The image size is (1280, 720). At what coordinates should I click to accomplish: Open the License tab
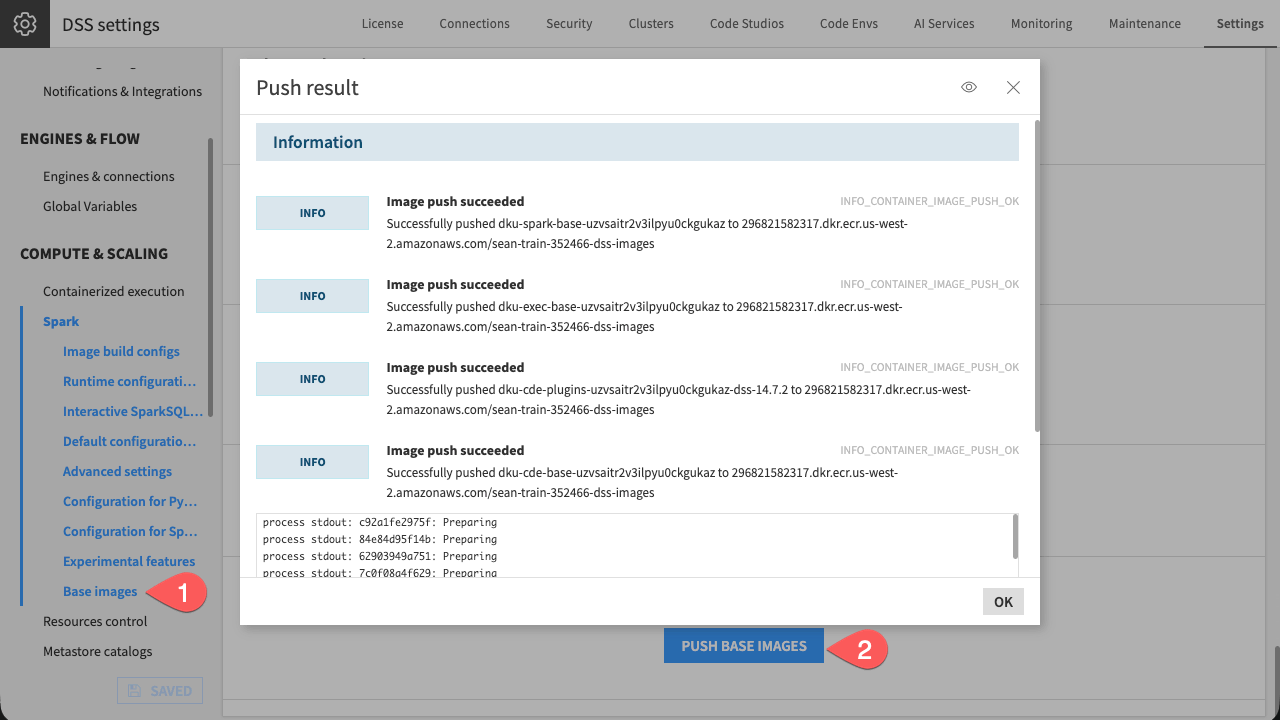point(382,24)
